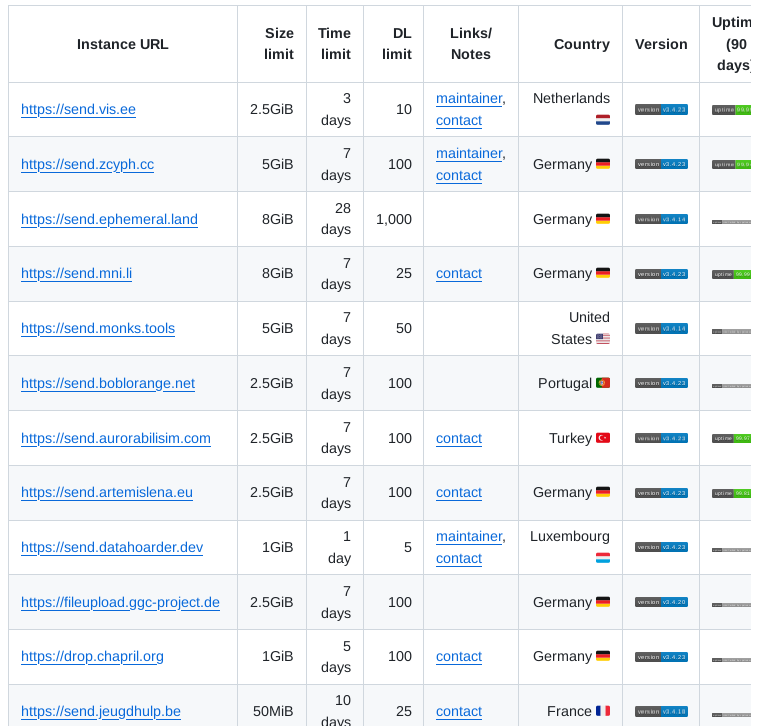Viewport: 758px width, 726px height.
Task: Open the https://send.monks.tools link
Action: click(x=98, y=328)
